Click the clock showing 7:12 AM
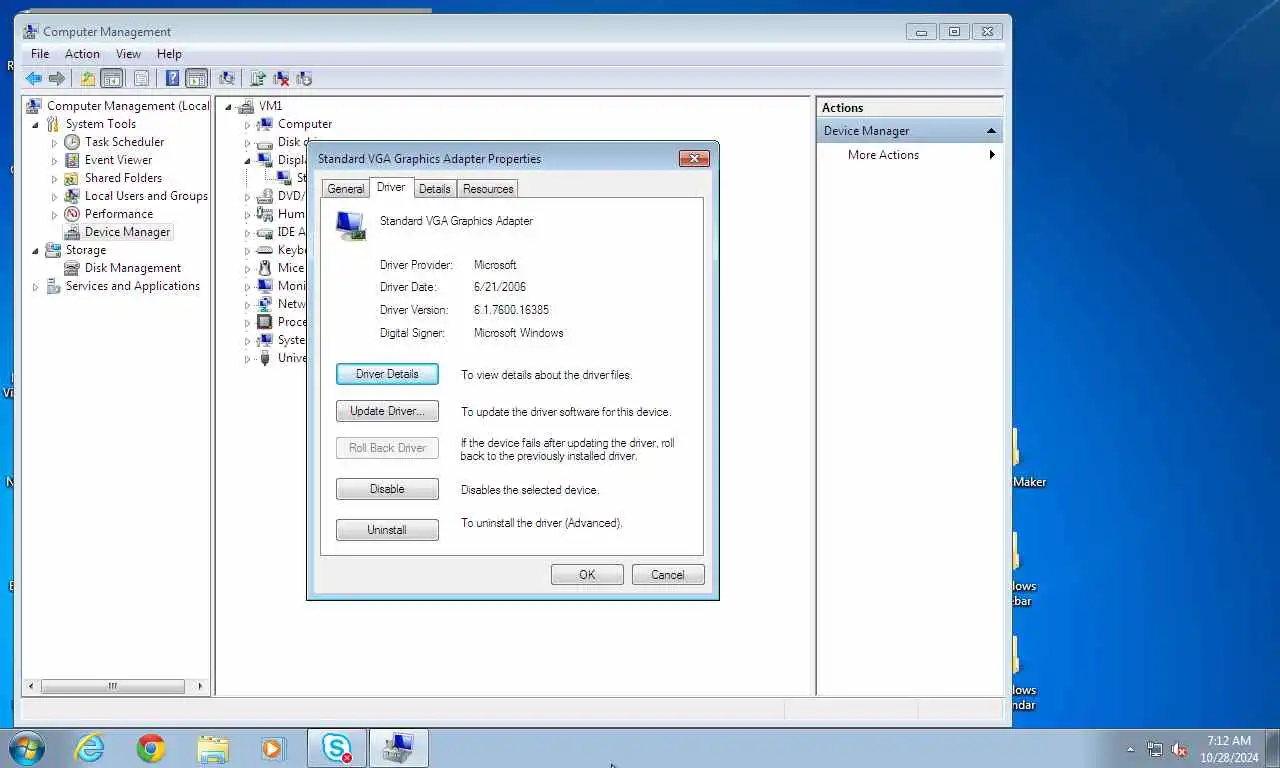This screenshot has width=1280, height=768. (1229, 741)
